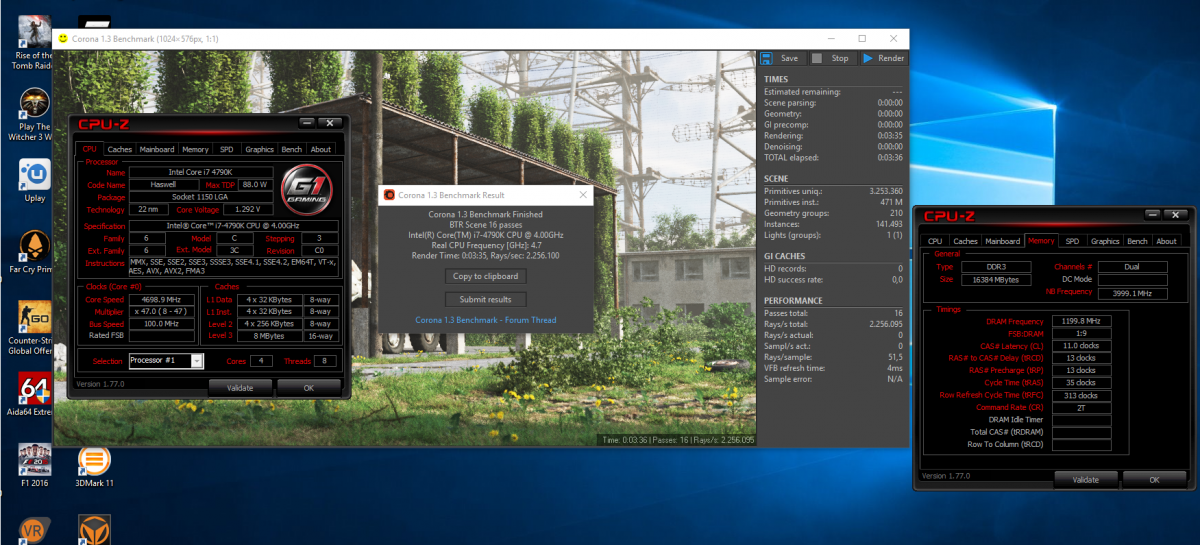Click the 2T Command Rate value
Screen dimensions: 1200x545
tap(1081, 407)
